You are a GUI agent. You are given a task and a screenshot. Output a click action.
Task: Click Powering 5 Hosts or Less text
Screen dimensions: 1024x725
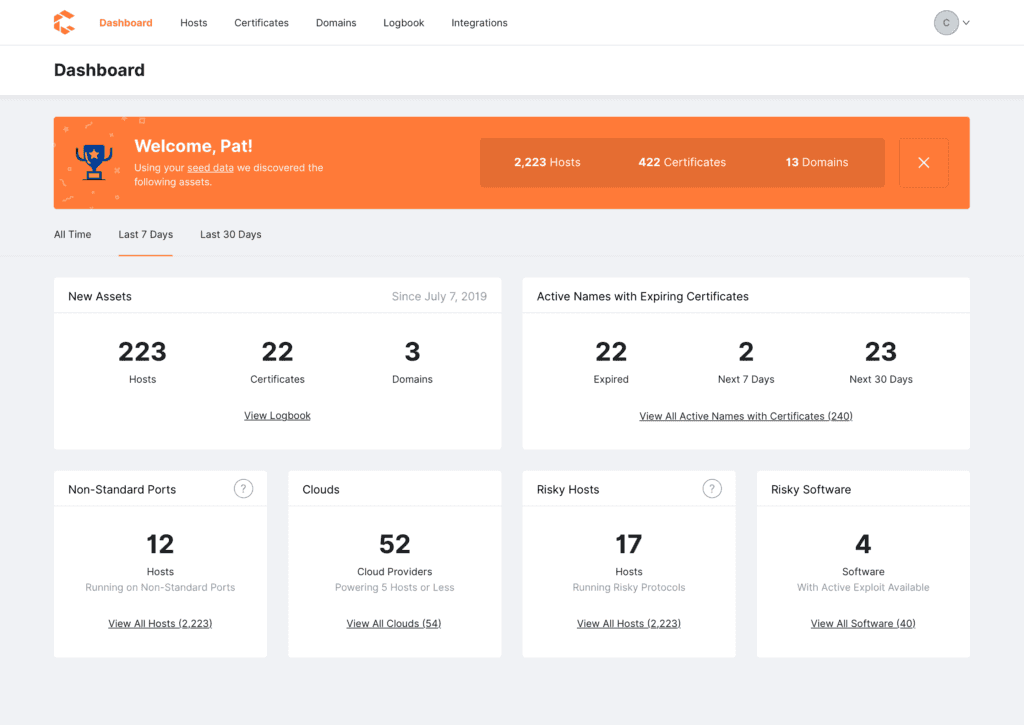tap(394, 587)
